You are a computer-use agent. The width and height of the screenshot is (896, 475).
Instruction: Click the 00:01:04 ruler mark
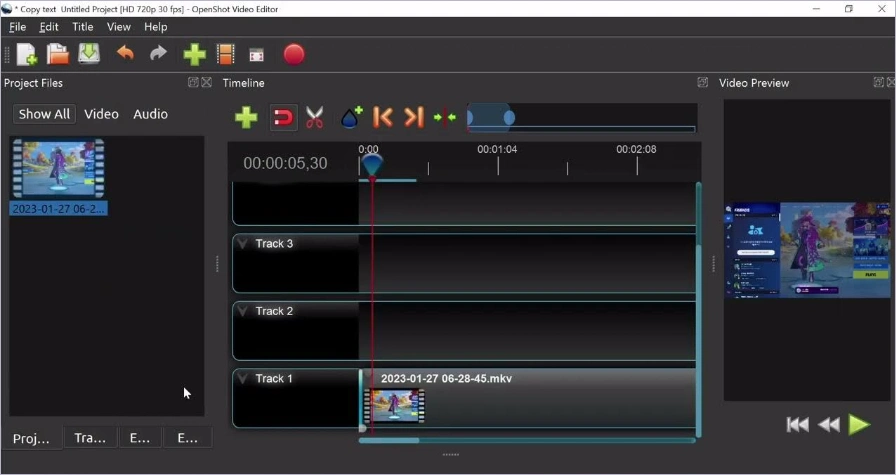[497, 149]
